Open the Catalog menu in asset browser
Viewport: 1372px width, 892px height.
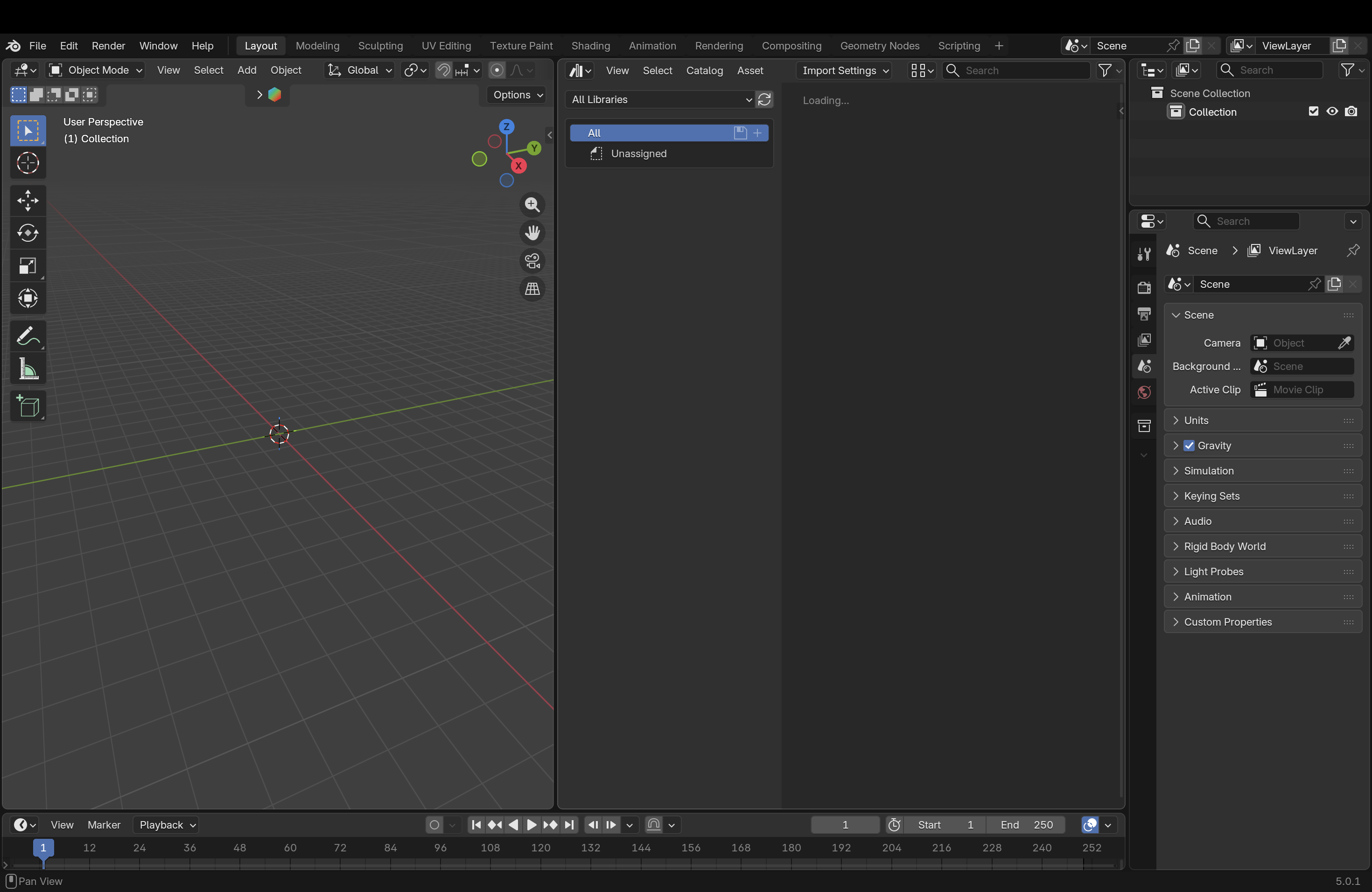[x=704, y=70]
